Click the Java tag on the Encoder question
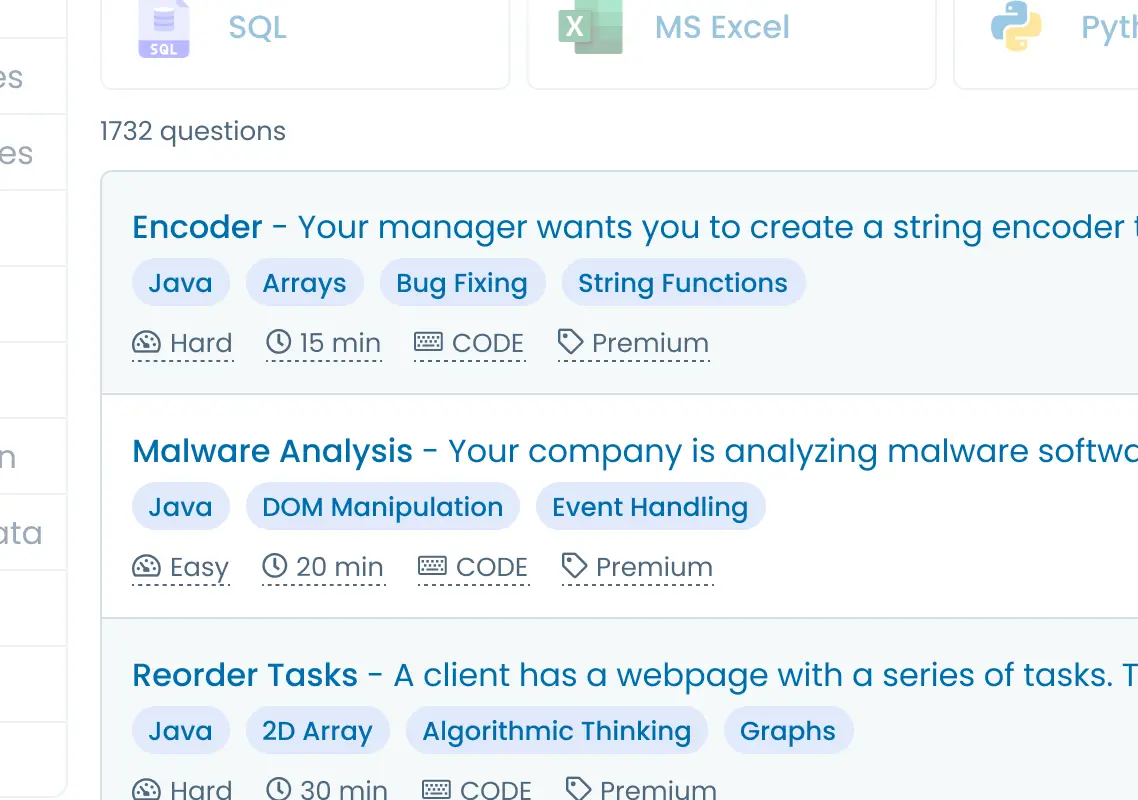Screen dimensions: 1138x800 pyautogui.click(x=180, y=282)
